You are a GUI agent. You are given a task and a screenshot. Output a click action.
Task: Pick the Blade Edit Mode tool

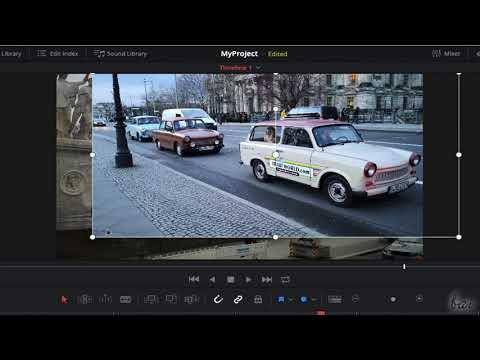pos(125,299)
